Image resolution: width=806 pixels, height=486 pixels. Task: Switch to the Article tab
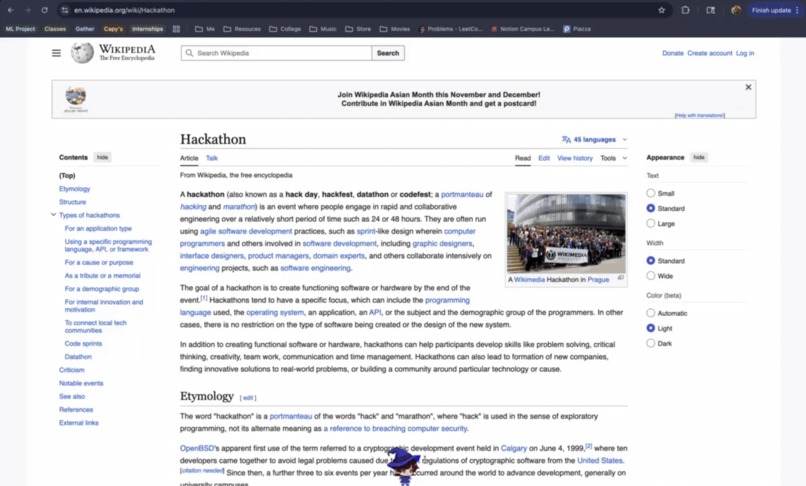(x=189, y=158)
